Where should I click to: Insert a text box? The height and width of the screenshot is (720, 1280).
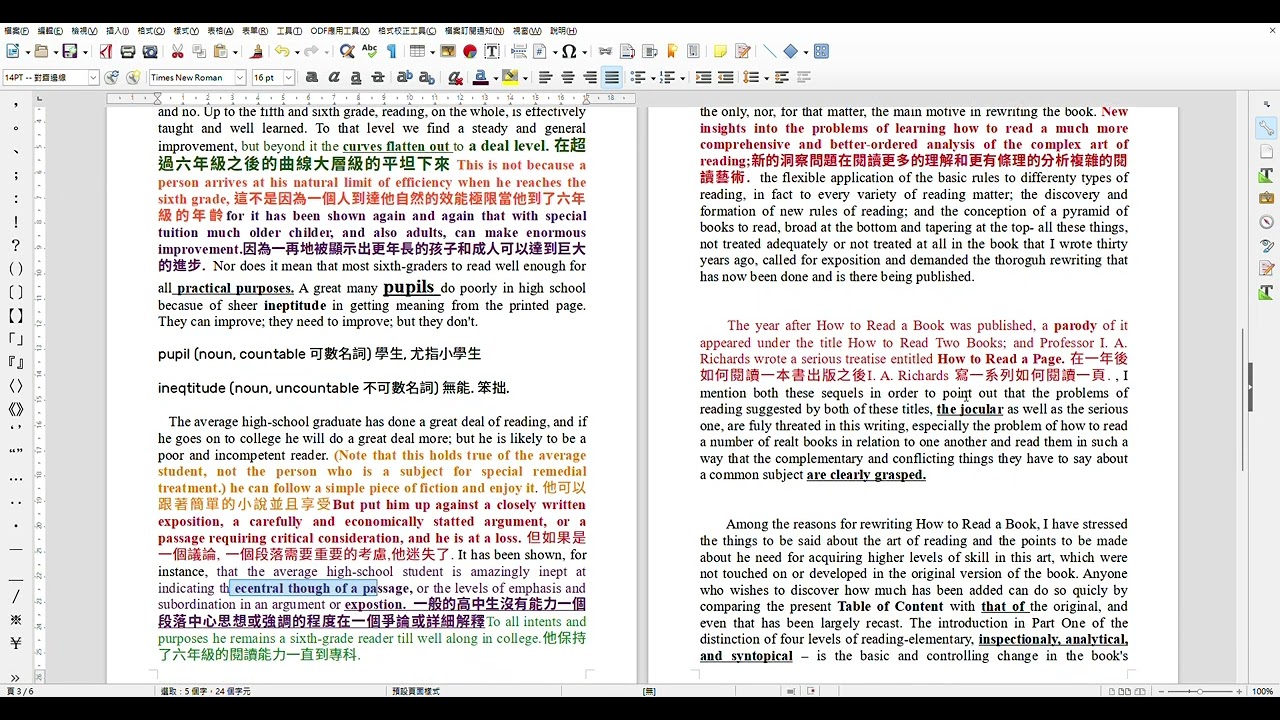[x=492, y=51]
